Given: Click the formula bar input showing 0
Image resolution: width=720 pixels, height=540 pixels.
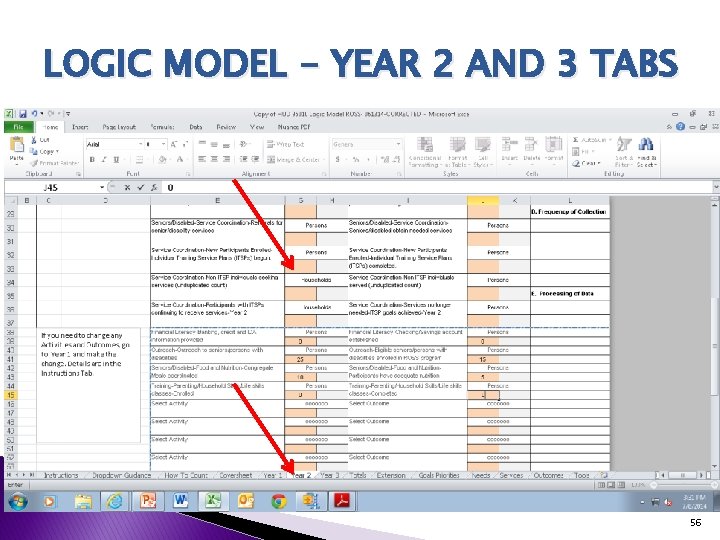Looking at the screenshot, I should click(436, 187).
